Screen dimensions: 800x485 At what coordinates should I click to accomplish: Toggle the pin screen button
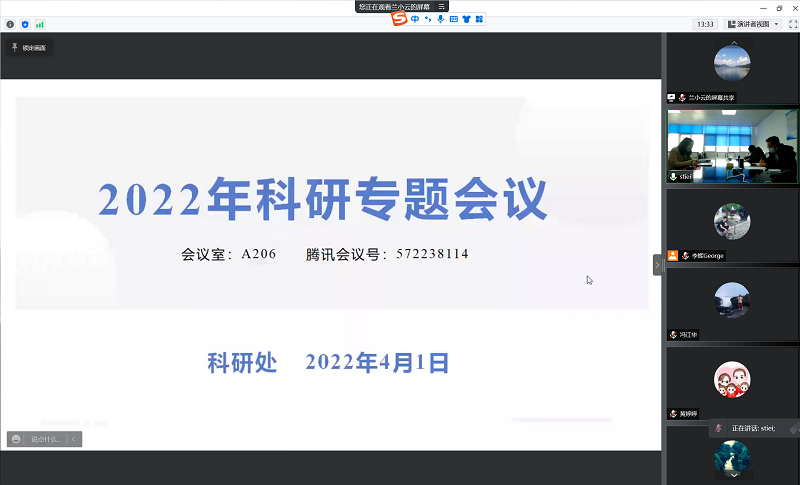click(28, 47)
